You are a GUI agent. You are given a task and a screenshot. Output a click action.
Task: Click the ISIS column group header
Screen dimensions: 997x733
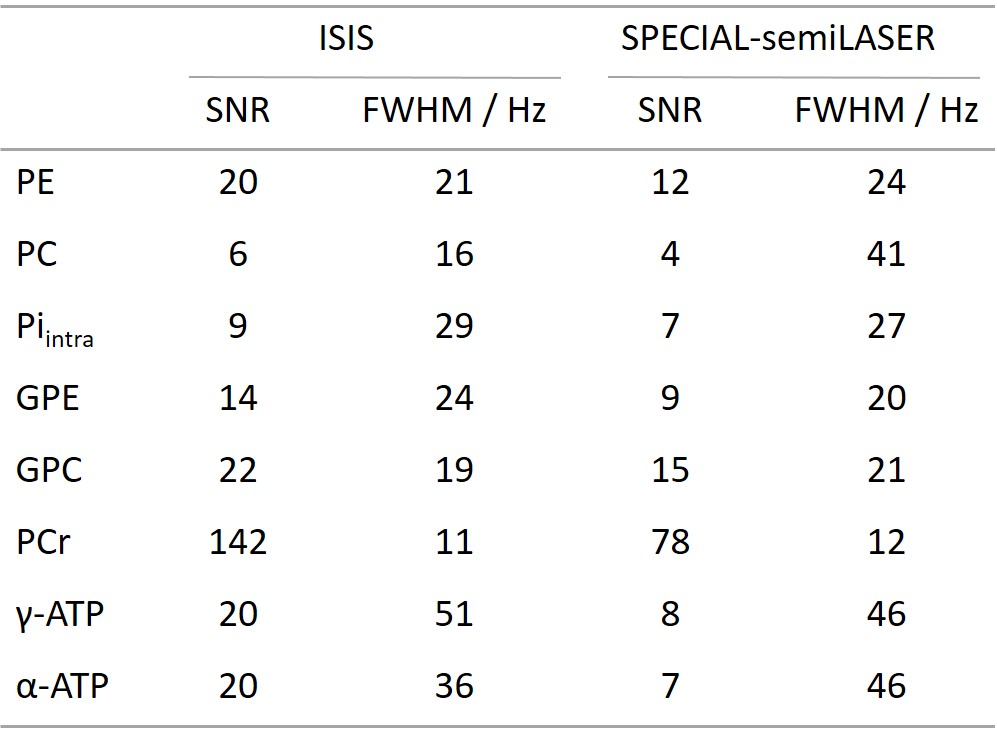346,39
